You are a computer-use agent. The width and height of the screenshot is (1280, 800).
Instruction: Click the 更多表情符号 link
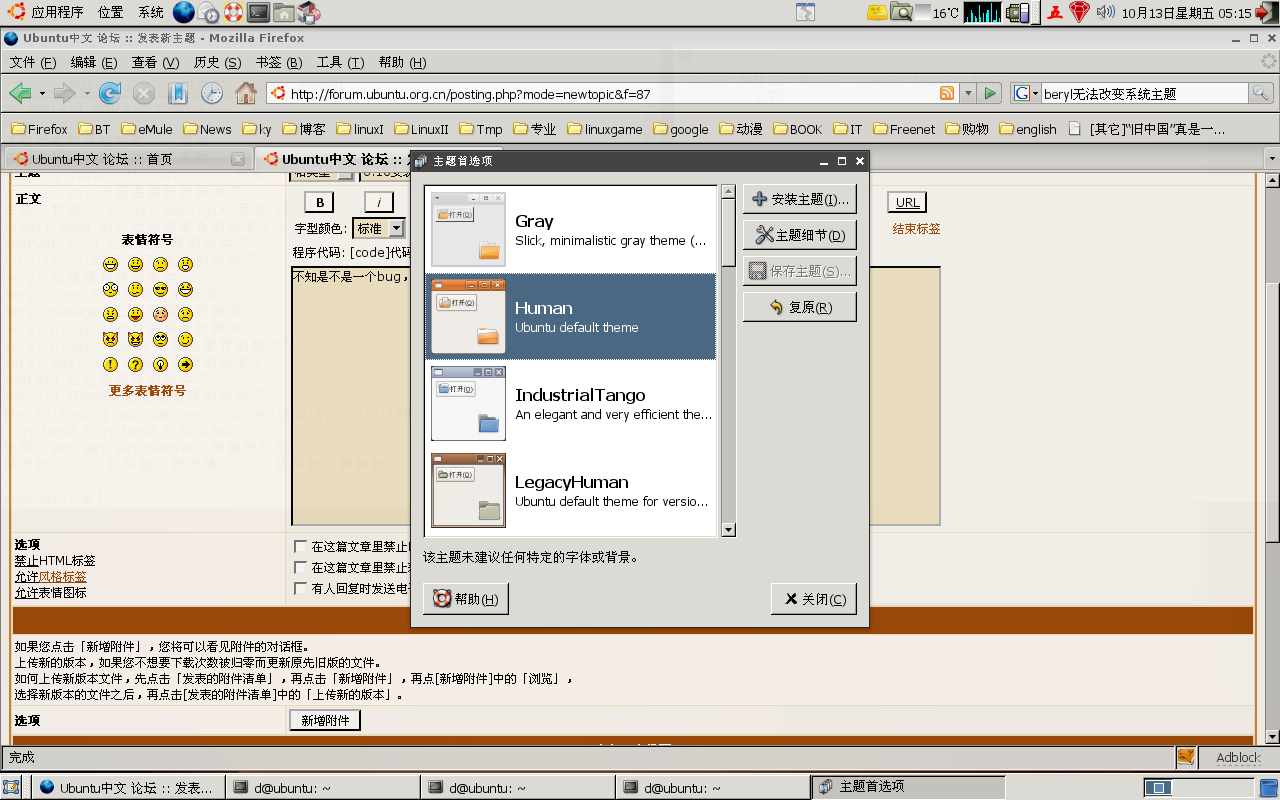point(147,391)
